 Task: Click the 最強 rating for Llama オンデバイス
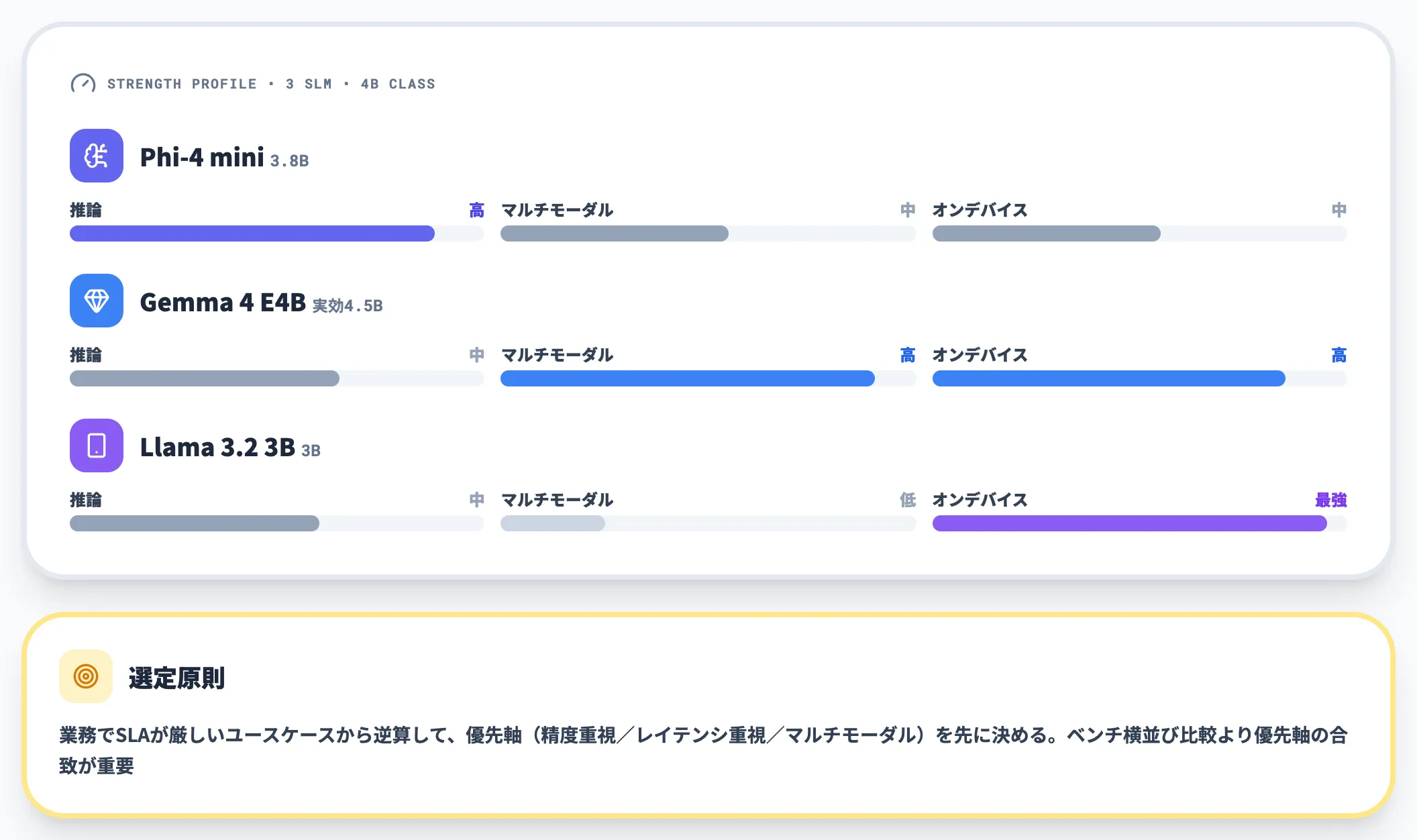click(x=1330, y=500)
